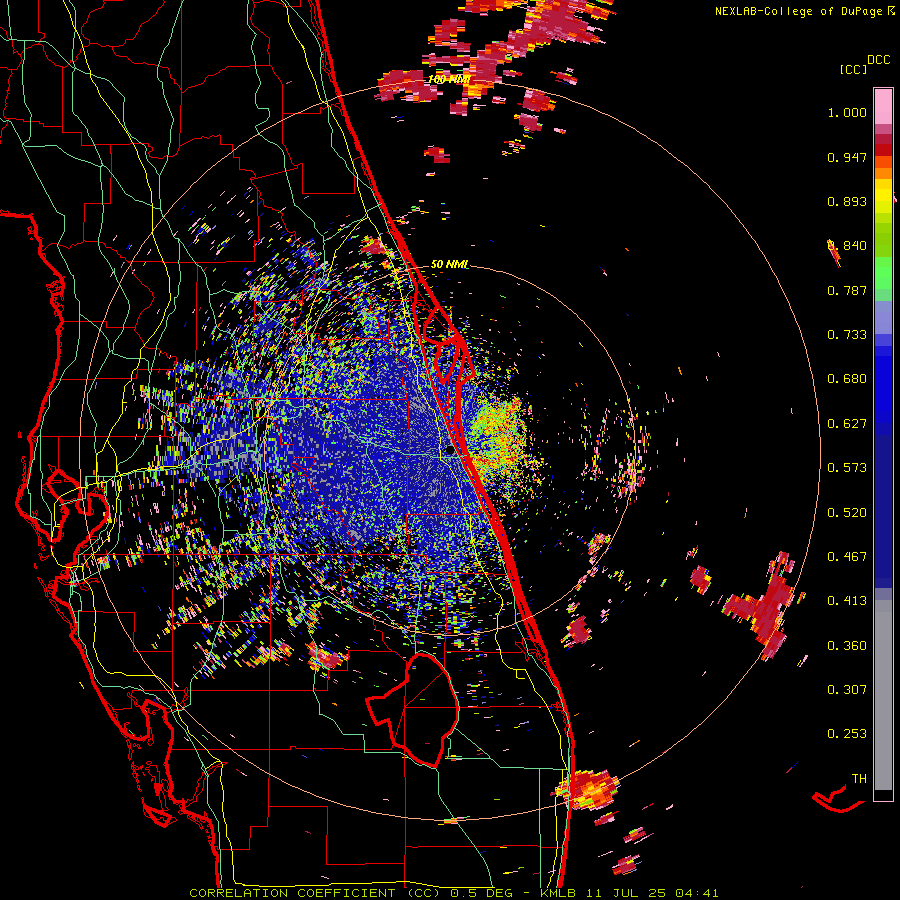Select the 0.787 legend value
This screenshot has height=900, width=900.
(847, 290)
